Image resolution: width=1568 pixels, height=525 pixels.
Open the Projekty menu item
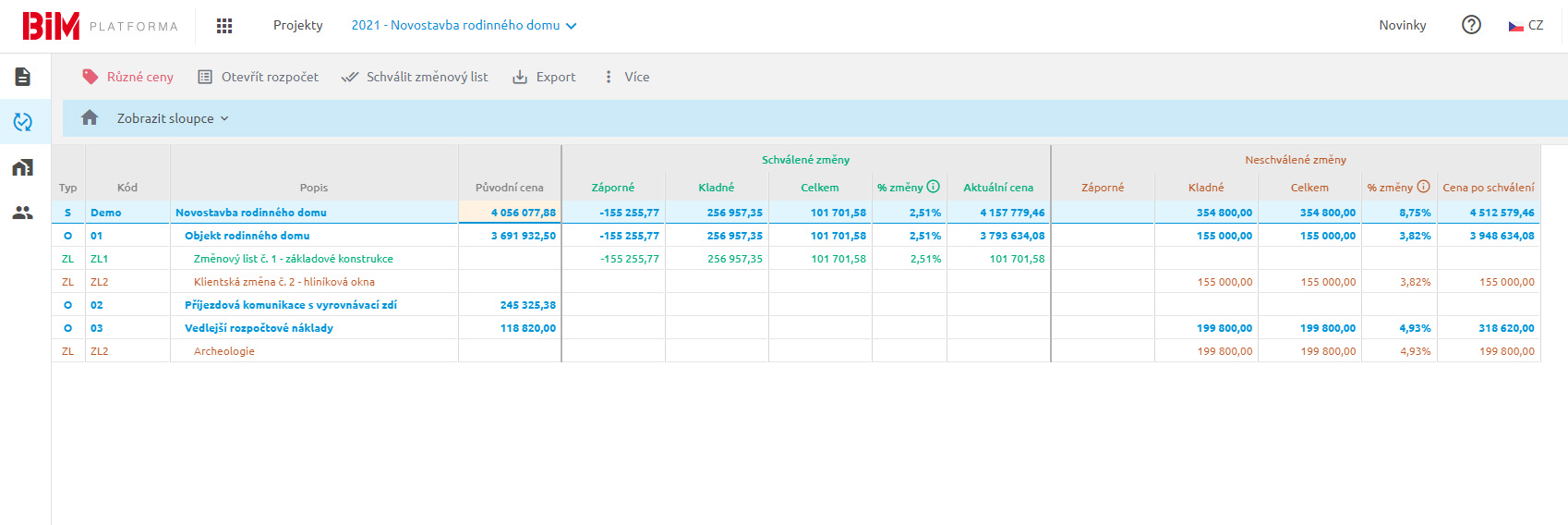point(297,26)
